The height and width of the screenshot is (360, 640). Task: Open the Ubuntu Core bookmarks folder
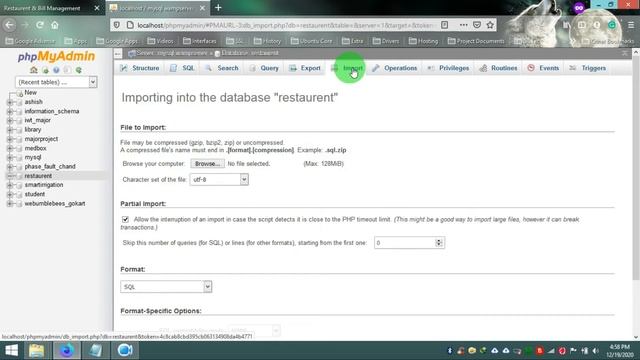[x=311, y=41]
